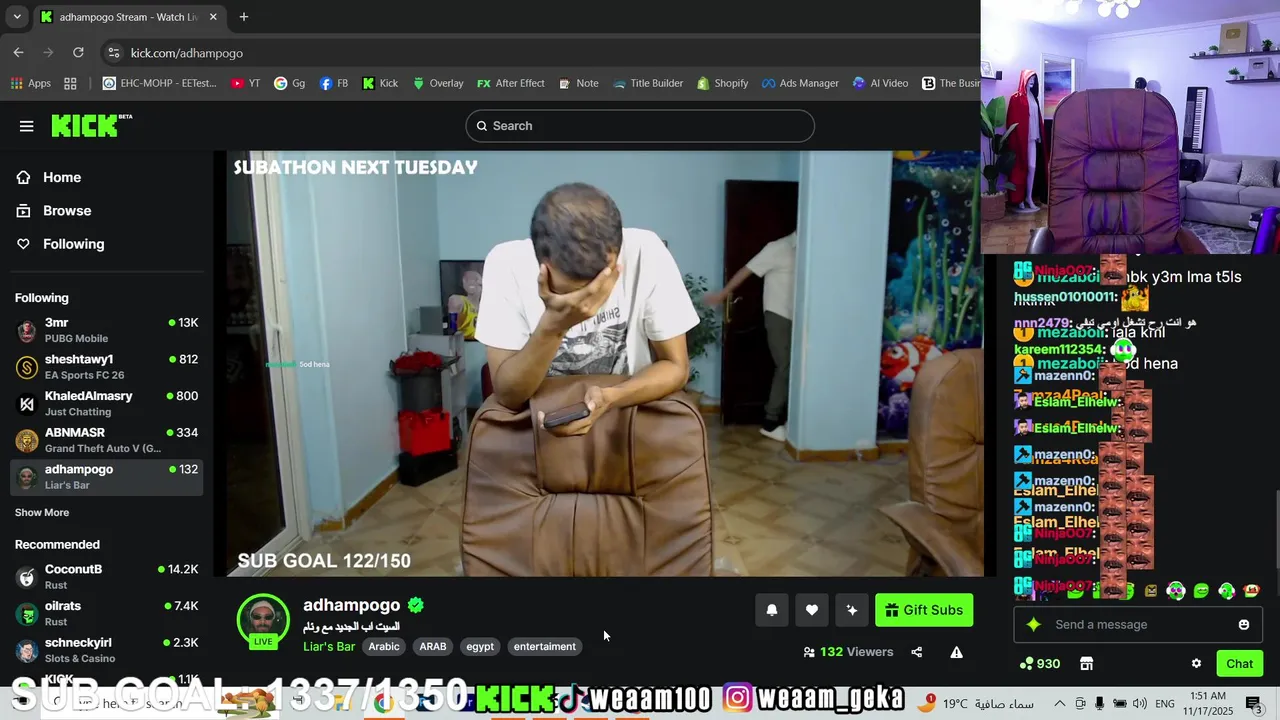Image resolution: width=1280 pixels, height=720 pixels.
Task: Click adhampogo streamer name
Action: pyautogui.click(x=351, y=605)
